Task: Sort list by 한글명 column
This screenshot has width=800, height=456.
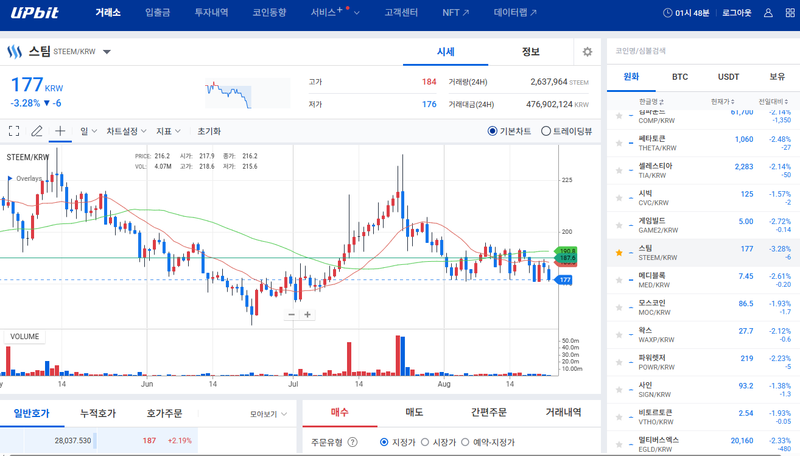Action: [651, 102]
